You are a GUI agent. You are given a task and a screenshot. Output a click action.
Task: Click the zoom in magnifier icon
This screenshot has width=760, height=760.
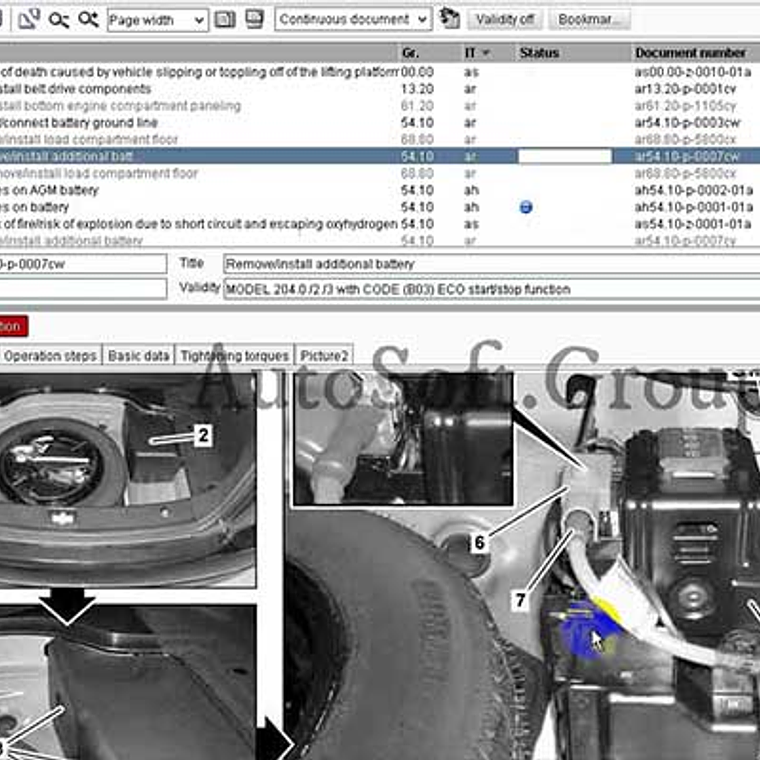pyautogui.click(x=89, y=19)
